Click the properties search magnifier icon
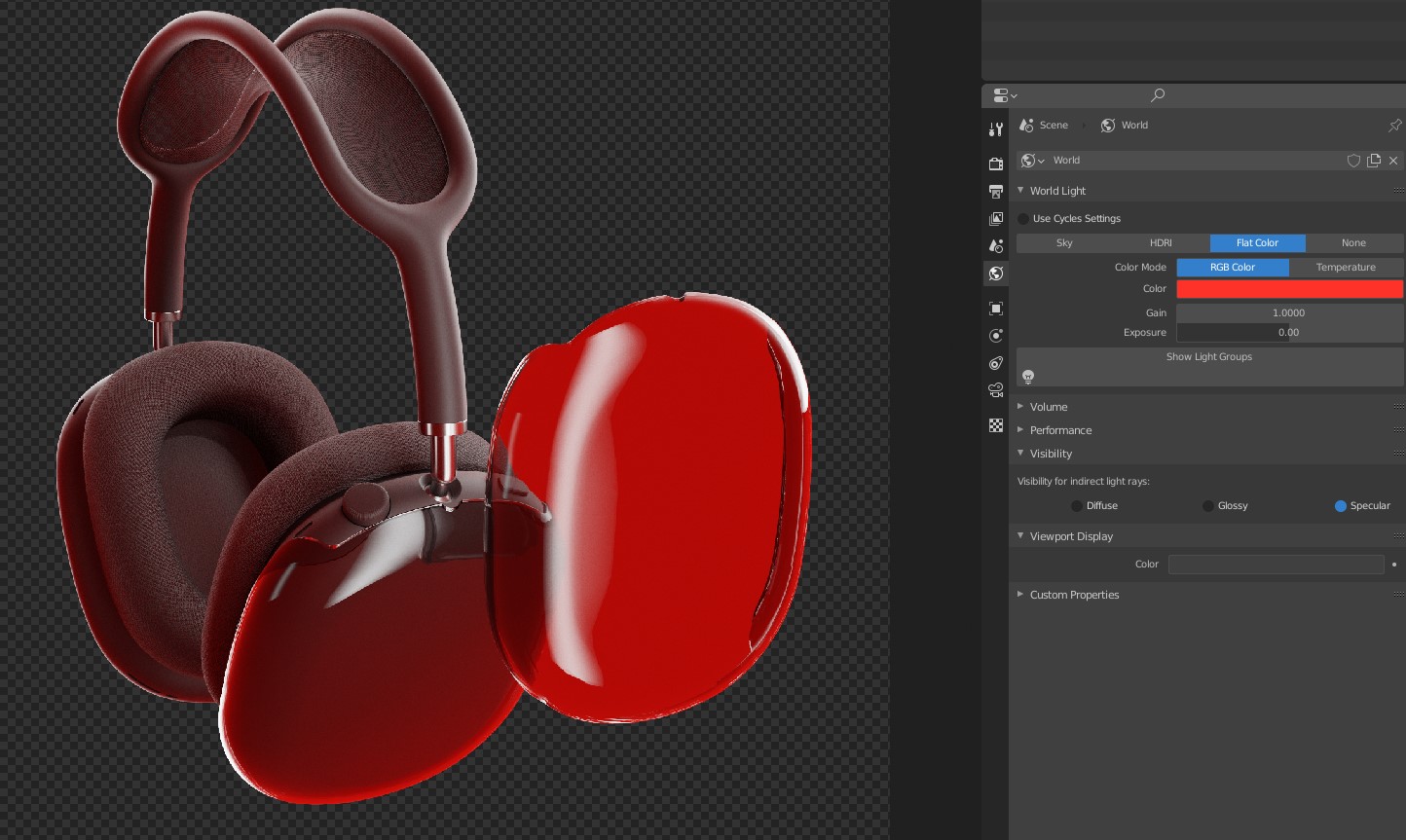This screenshot has width=1406, height=840. [1158, 95]
